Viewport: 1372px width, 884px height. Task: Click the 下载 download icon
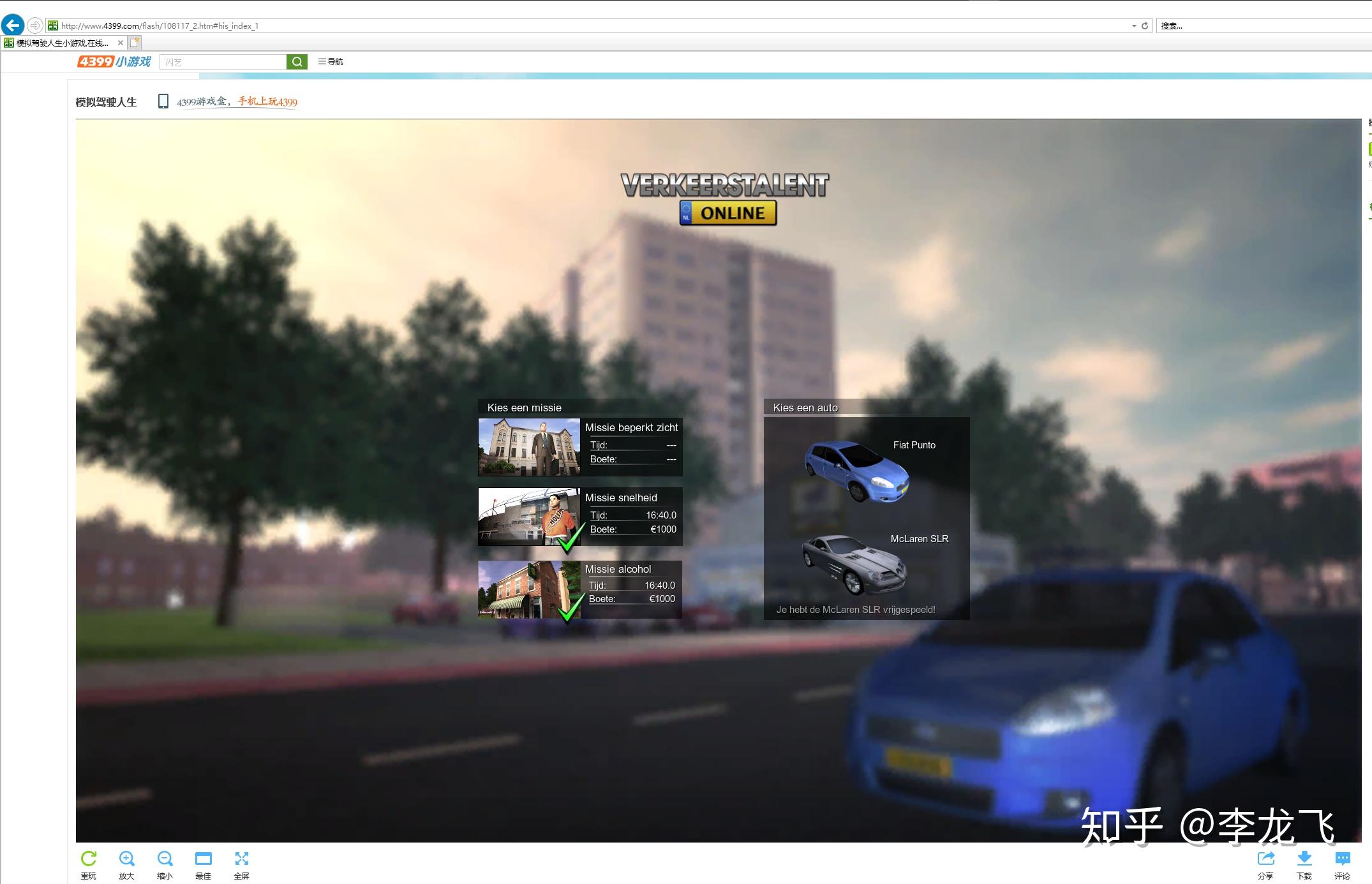pos(1304,858)
